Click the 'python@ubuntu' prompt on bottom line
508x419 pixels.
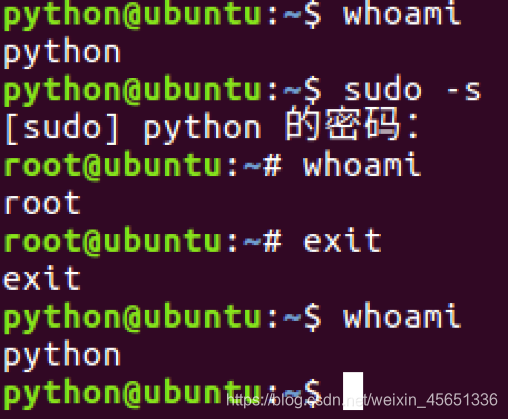[132, 393]
